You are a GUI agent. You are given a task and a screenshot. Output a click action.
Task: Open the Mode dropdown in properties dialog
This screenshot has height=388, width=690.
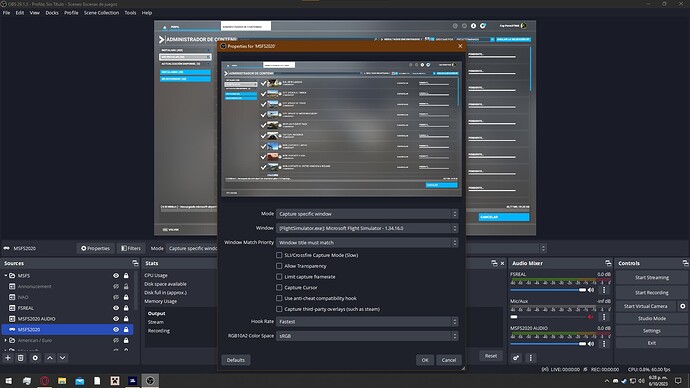367,214
